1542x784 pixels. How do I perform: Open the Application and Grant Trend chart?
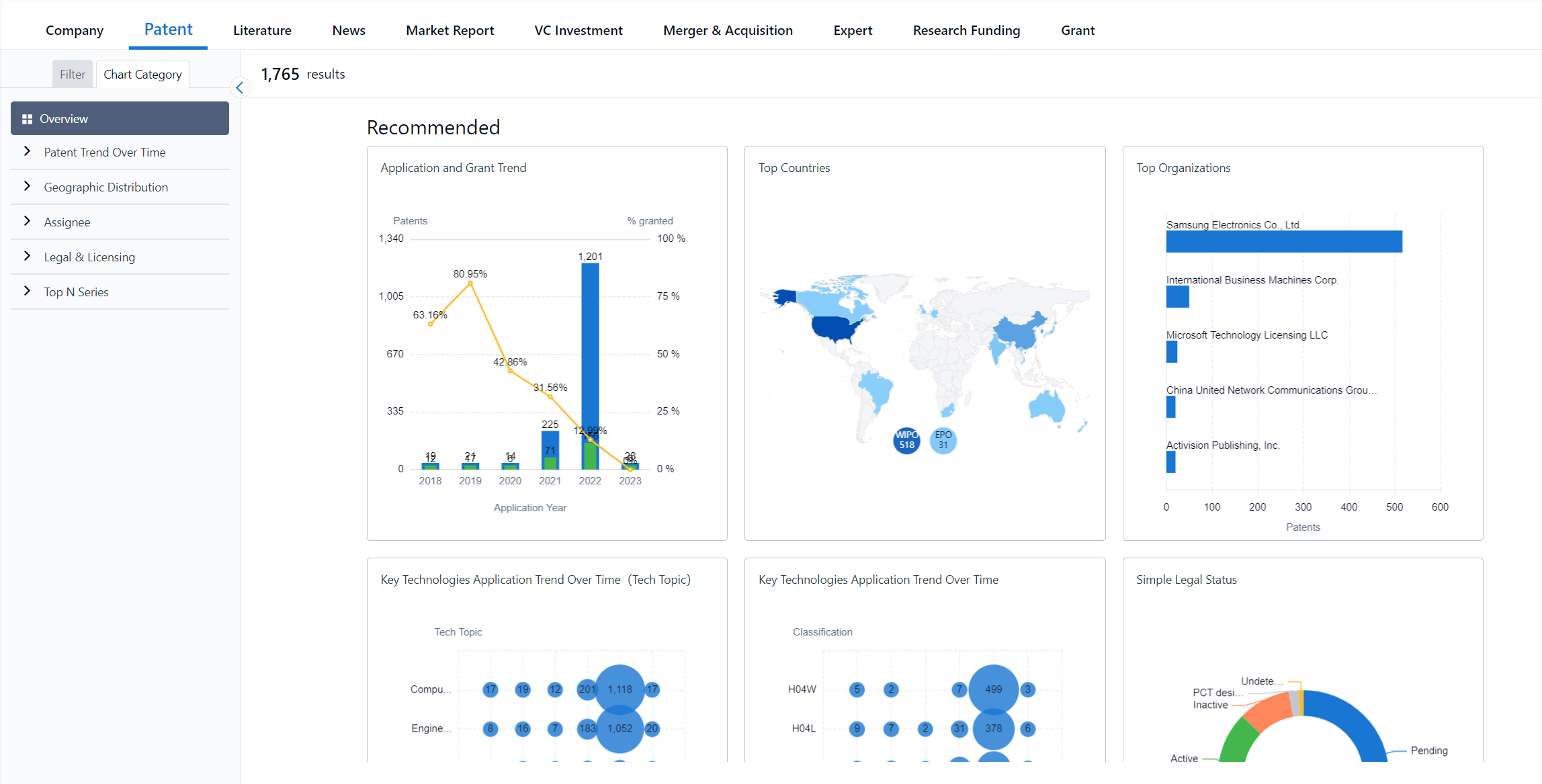point(454,168)
